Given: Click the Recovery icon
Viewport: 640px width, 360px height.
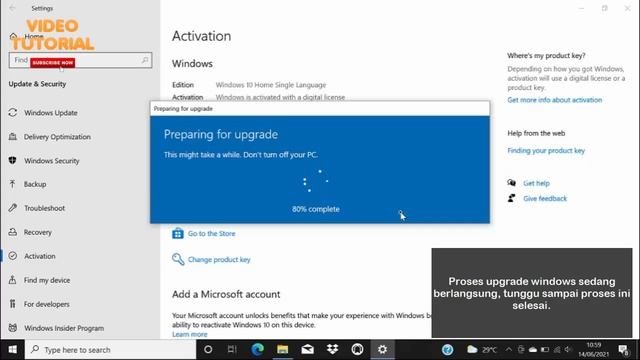Looking at the screenshot, I should [x=13, y=232].
